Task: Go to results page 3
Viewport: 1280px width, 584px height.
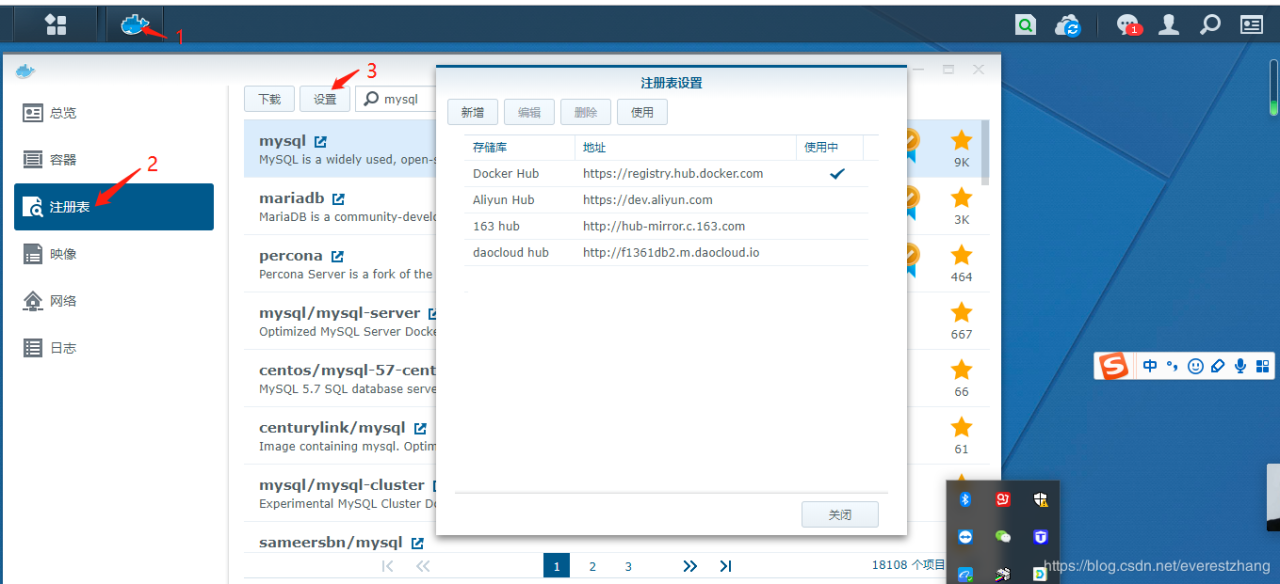Action: point(628,567)
